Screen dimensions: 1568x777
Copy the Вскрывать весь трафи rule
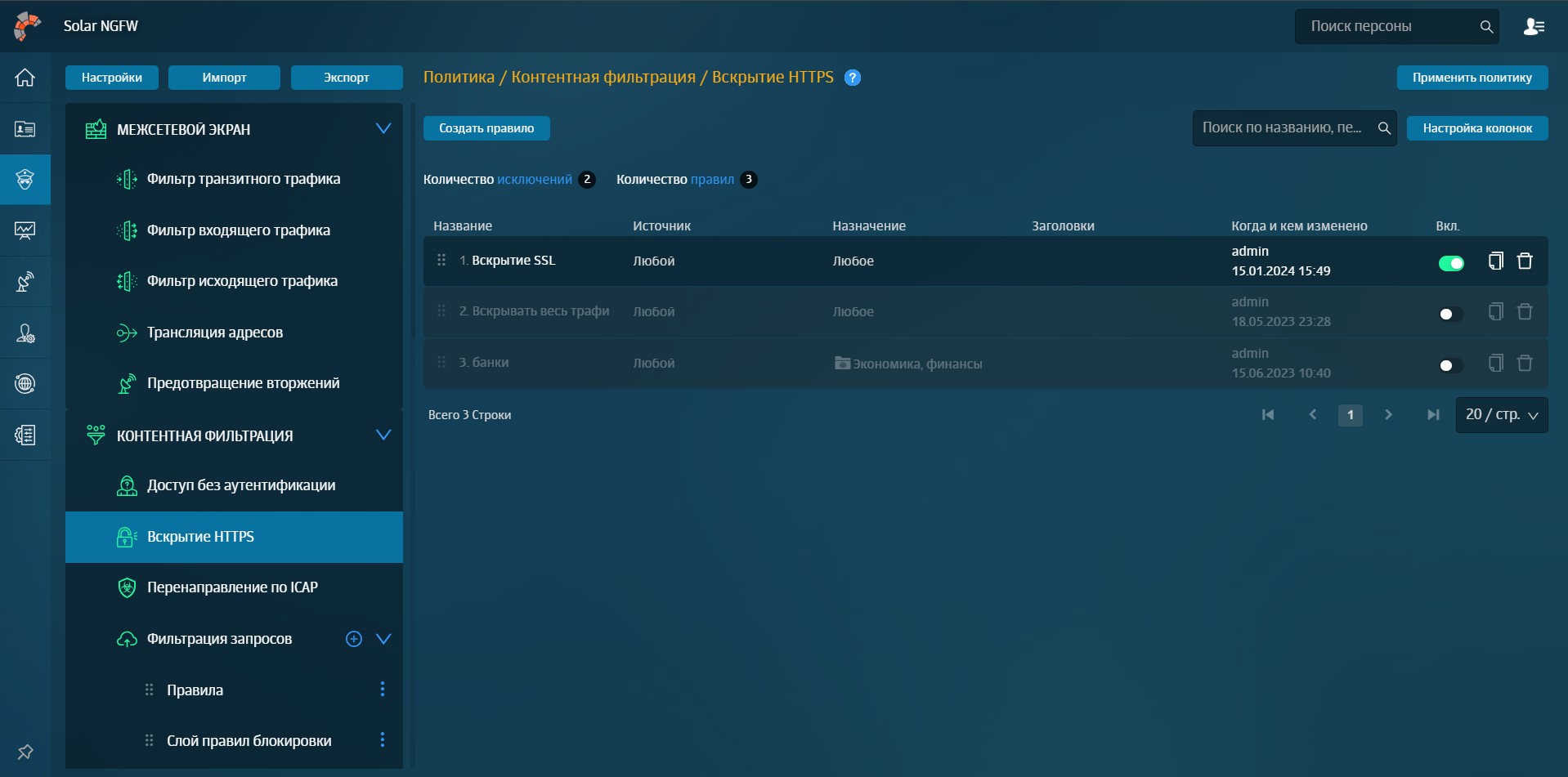pos(1496,311)
